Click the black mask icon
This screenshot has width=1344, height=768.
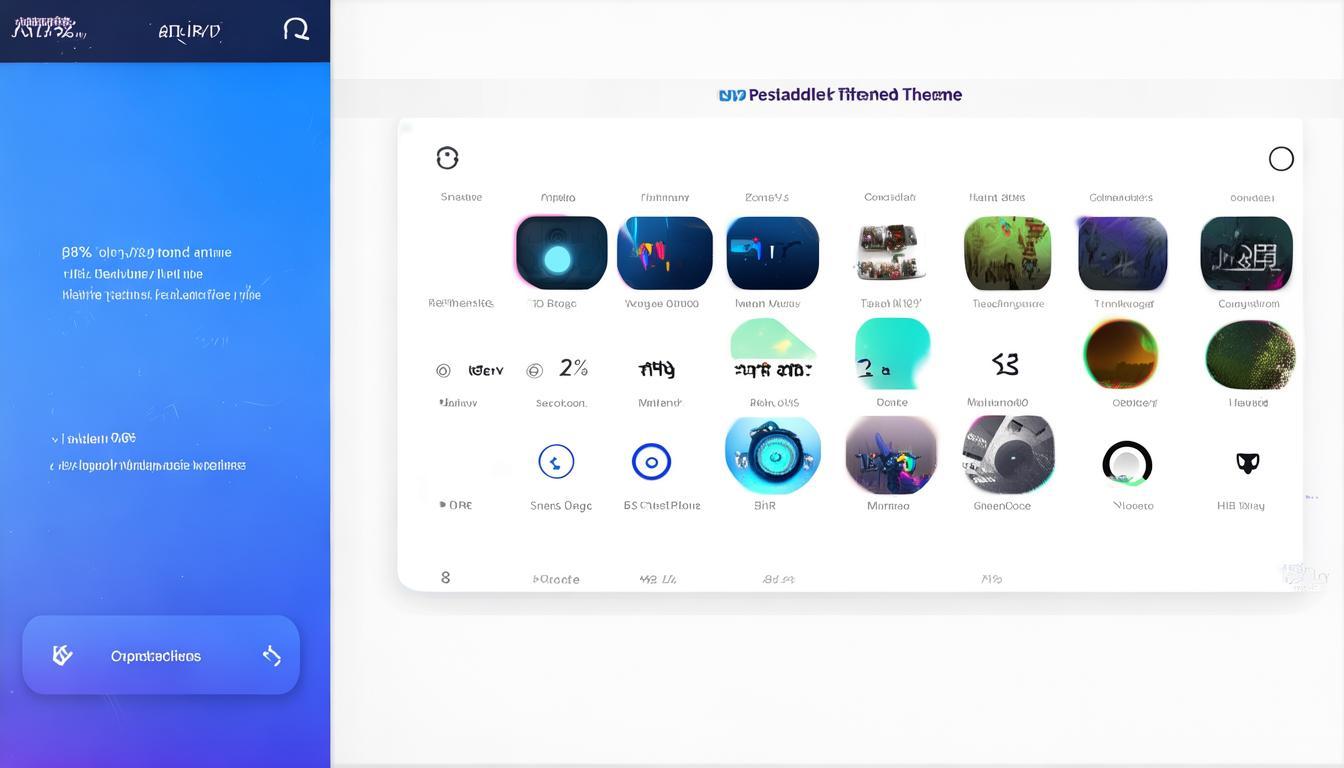click(1247, 463)
